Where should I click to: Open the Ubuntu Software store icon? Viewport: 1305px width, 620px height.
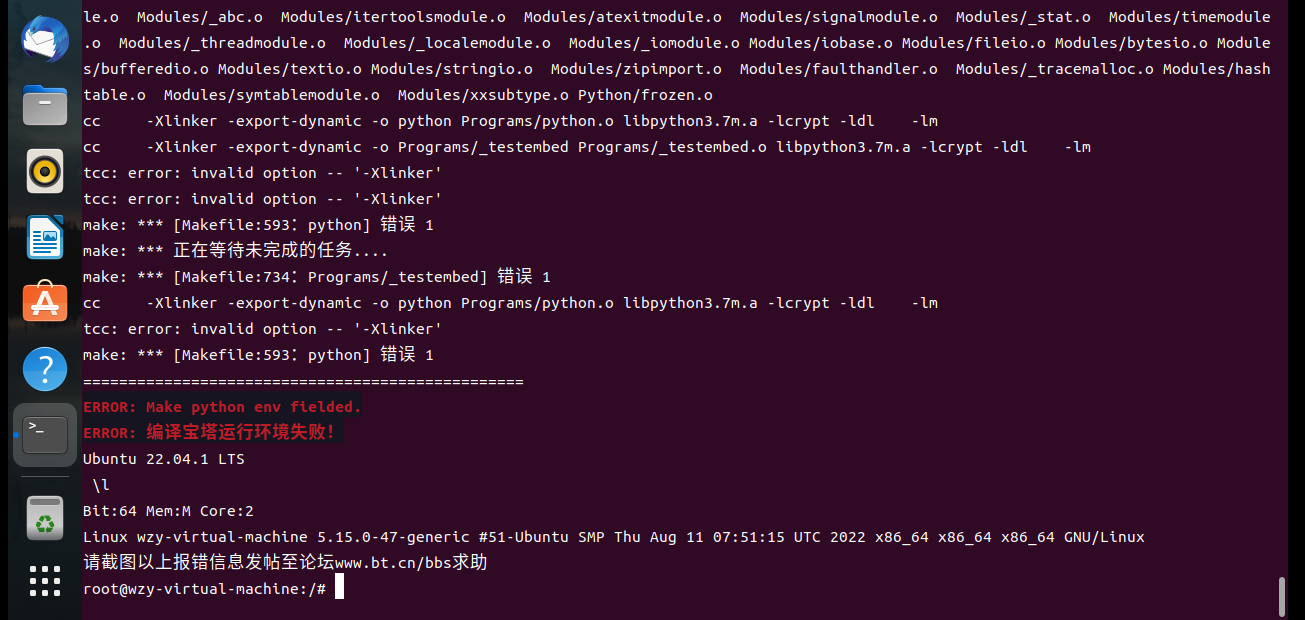tap(45, 302)
